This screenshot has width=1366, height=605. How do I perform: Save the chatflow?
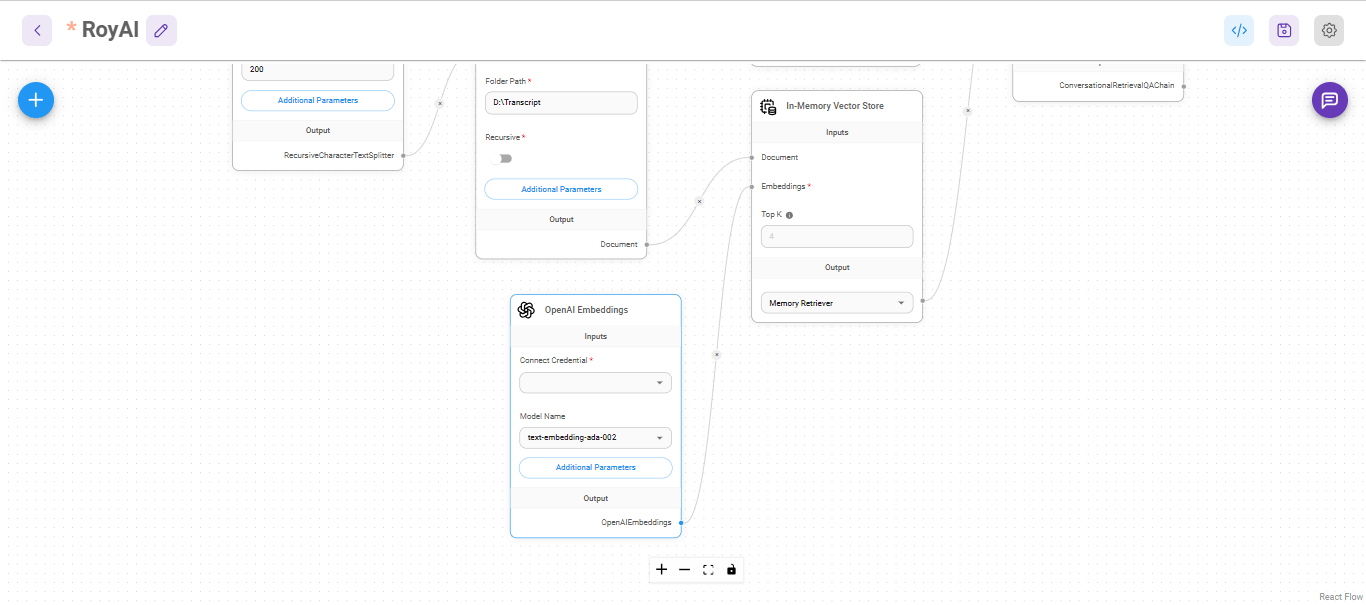1284,30
